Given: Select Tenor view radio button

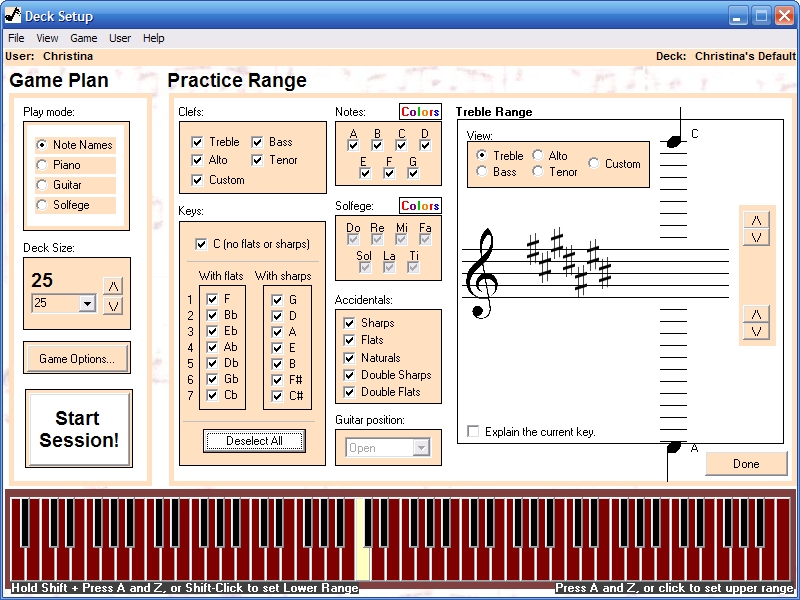Looking at the screenshot, I should tap(538, 171).
